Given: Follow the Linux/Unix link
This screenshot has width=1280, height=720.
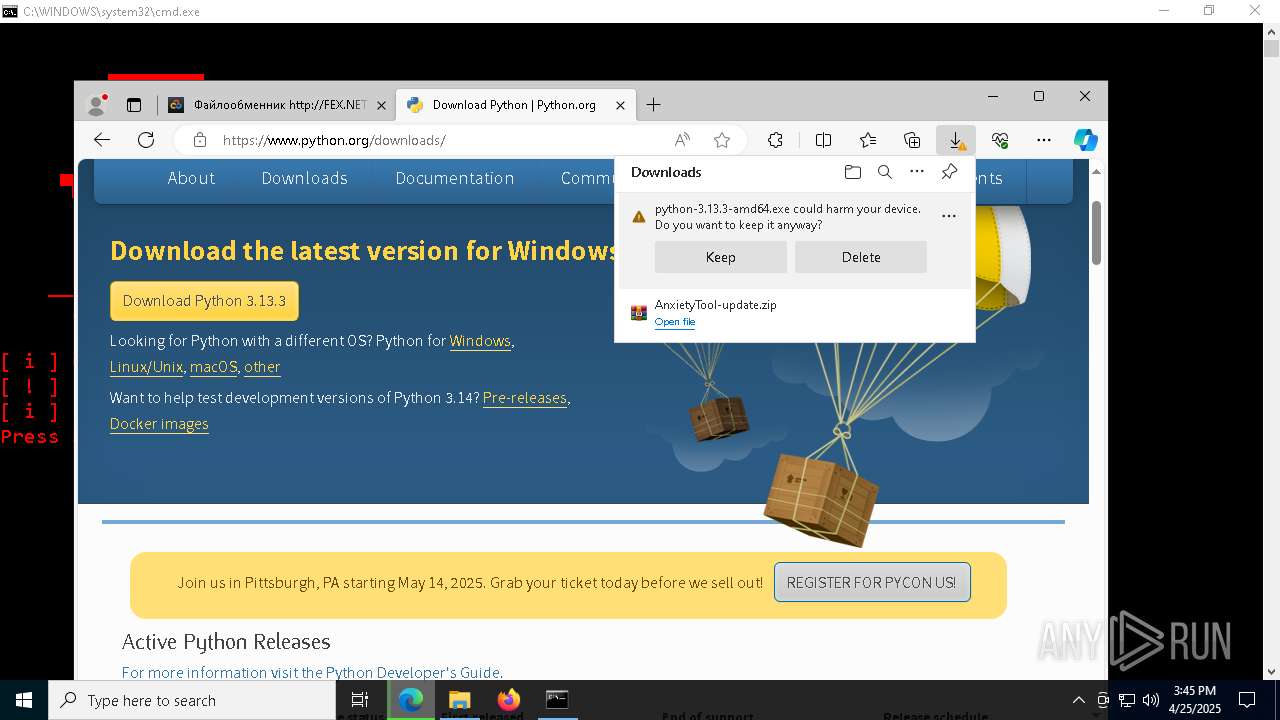Looking at the screenshot, I should (146, 367).
